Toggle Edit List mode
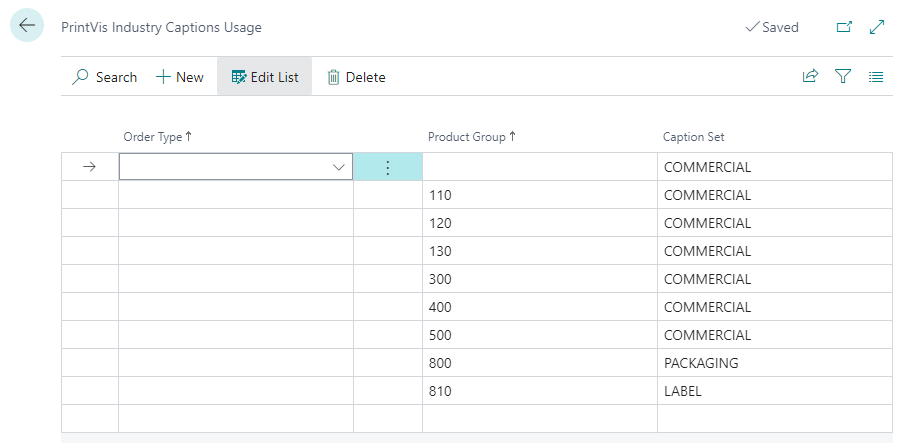Image resolution: width=913 pixels, height=443 pixels. [265, 77]
